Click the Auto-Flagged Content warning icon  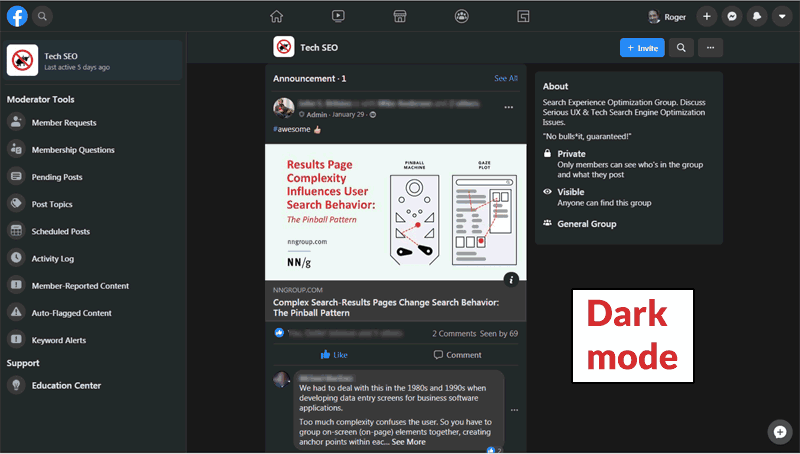point(16,312)
